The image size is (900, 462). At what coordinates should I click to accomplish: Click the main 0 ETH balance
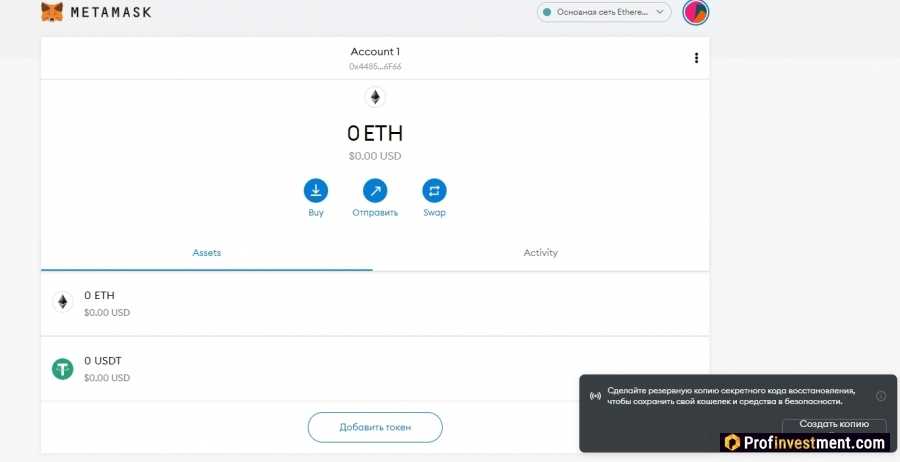(x=375, y=134)
